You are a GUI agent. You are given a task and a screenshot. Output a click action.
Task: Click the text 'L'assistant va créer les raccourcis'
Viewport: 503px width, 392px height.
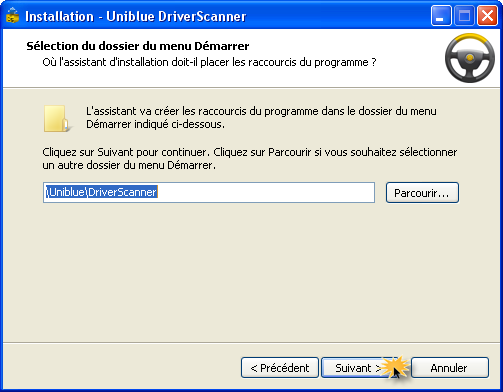click(166, 111)
